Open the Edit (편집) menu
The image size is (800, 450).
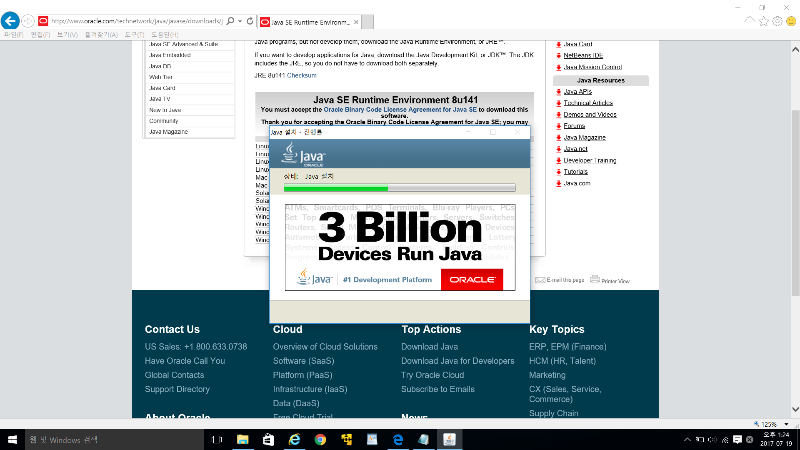coord(40,35)
